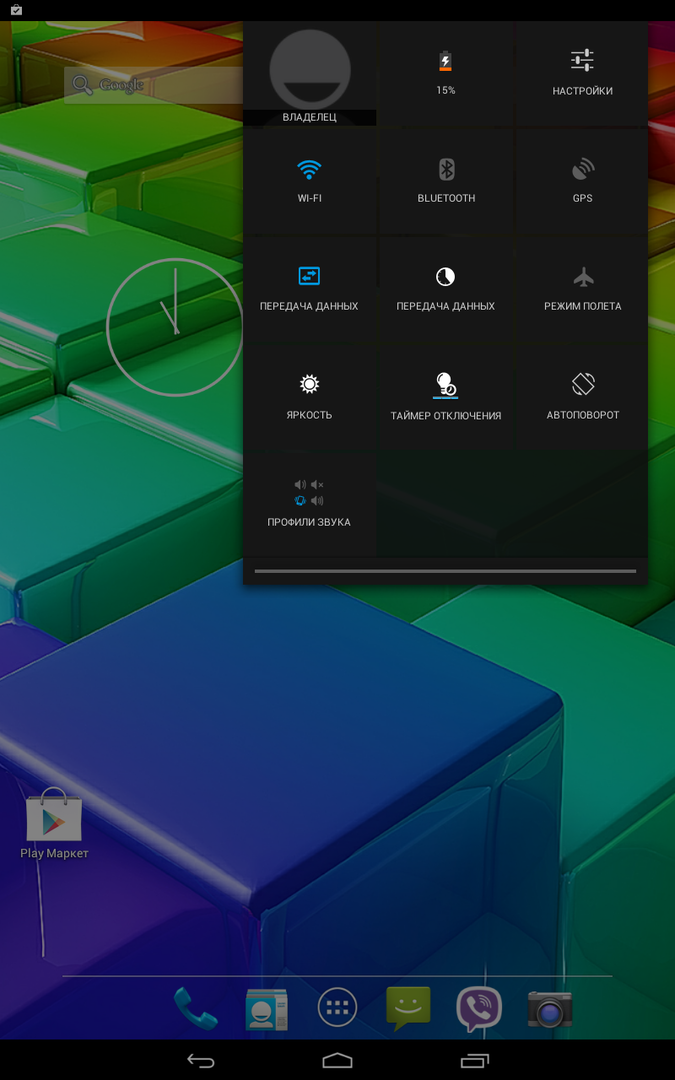Open Настройки settings tile

pos(582,74)
